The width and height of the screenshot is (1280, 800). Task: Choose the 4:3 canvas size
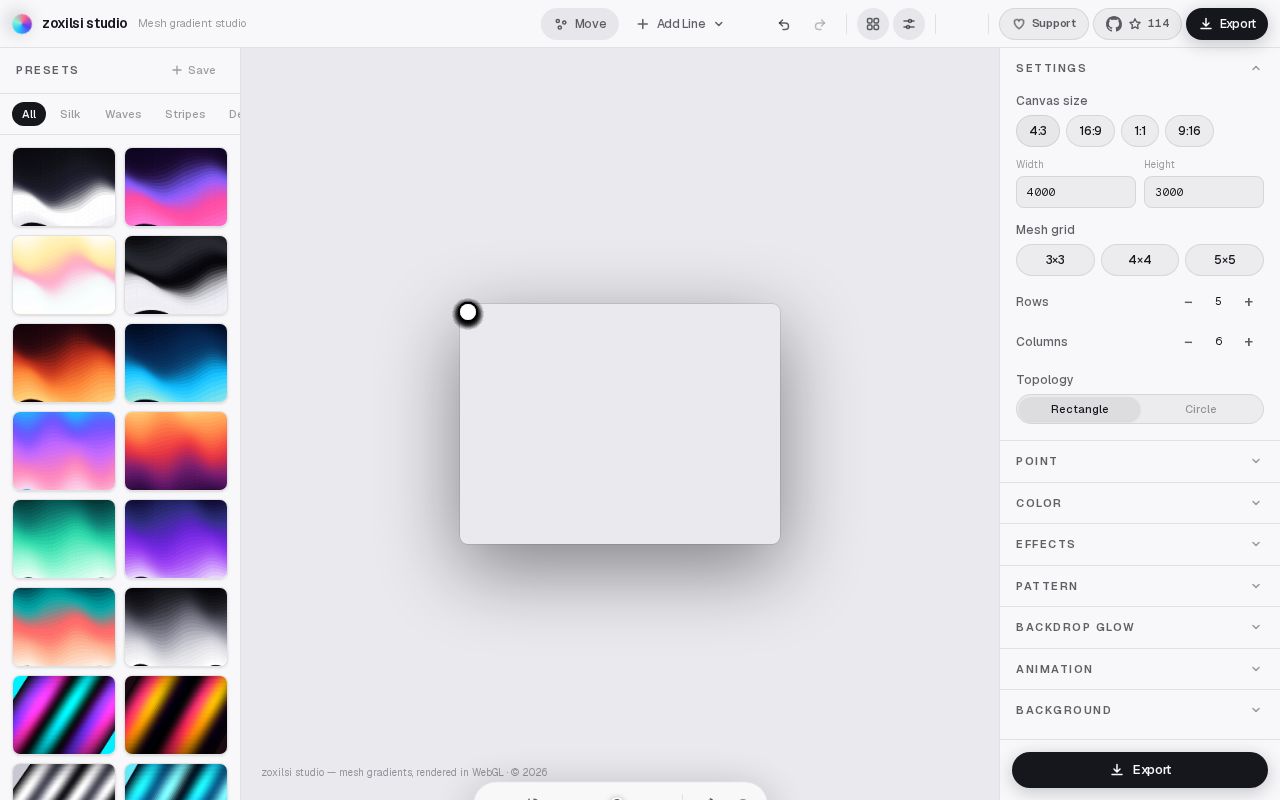1038,131
